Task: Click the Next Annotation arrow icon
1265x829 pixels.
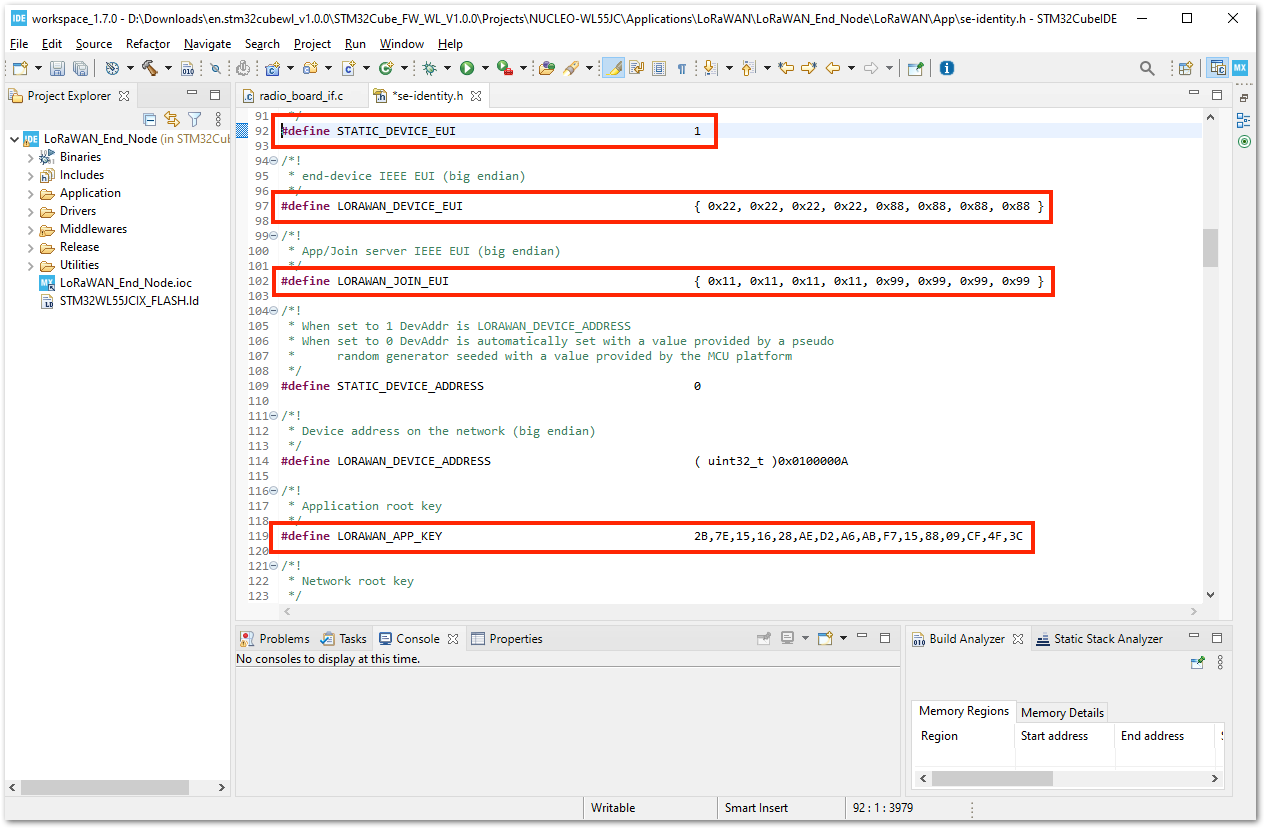Action: point(710,68)
